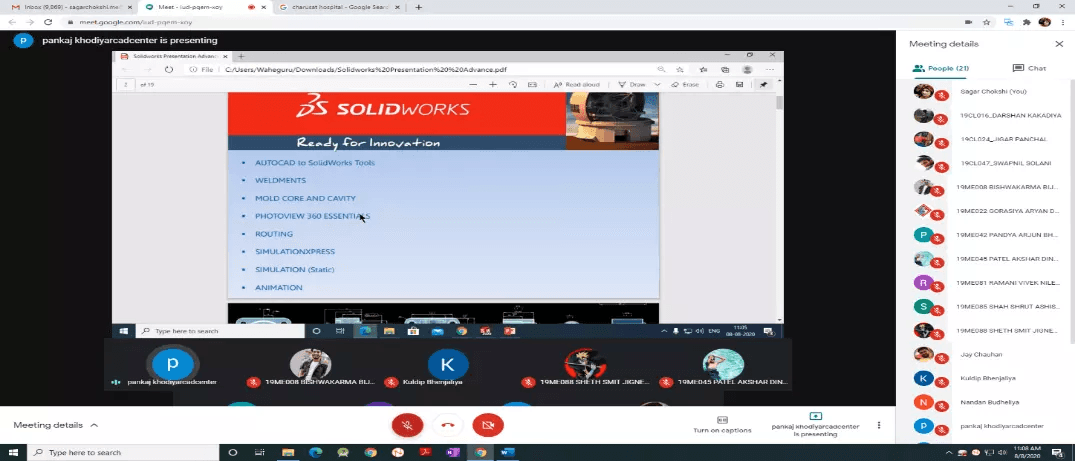The width and height of the screenshot is (1075, 461).
Task: Open the Chrome profile avatar
Action: (x=1045, y=22)
